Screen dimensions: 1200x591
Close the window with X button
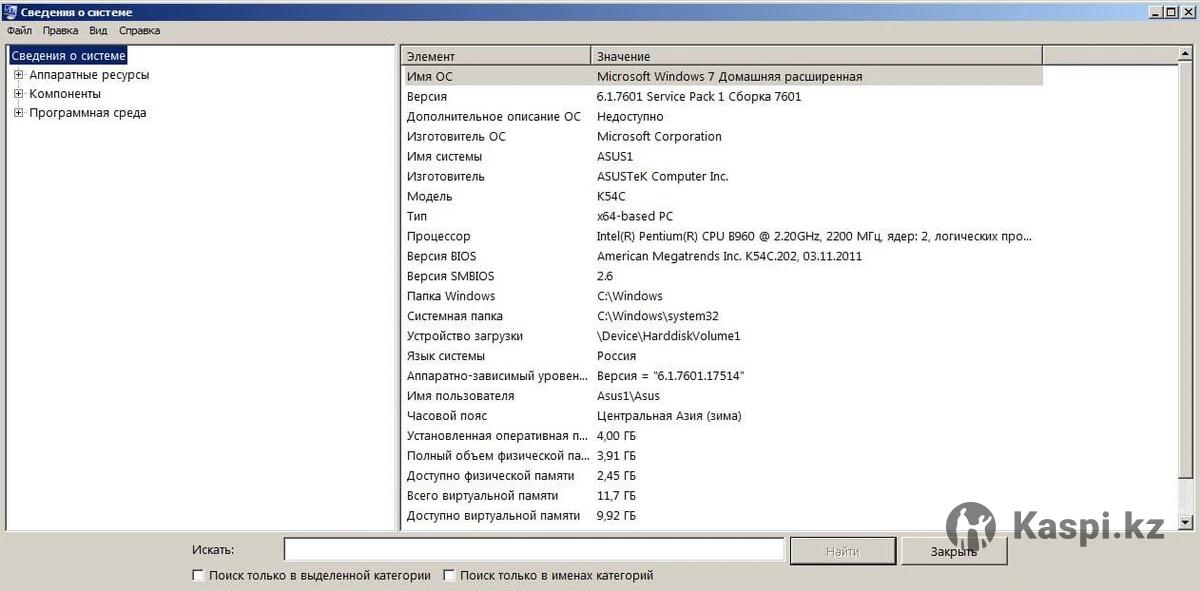click(x=1186, y=12)
